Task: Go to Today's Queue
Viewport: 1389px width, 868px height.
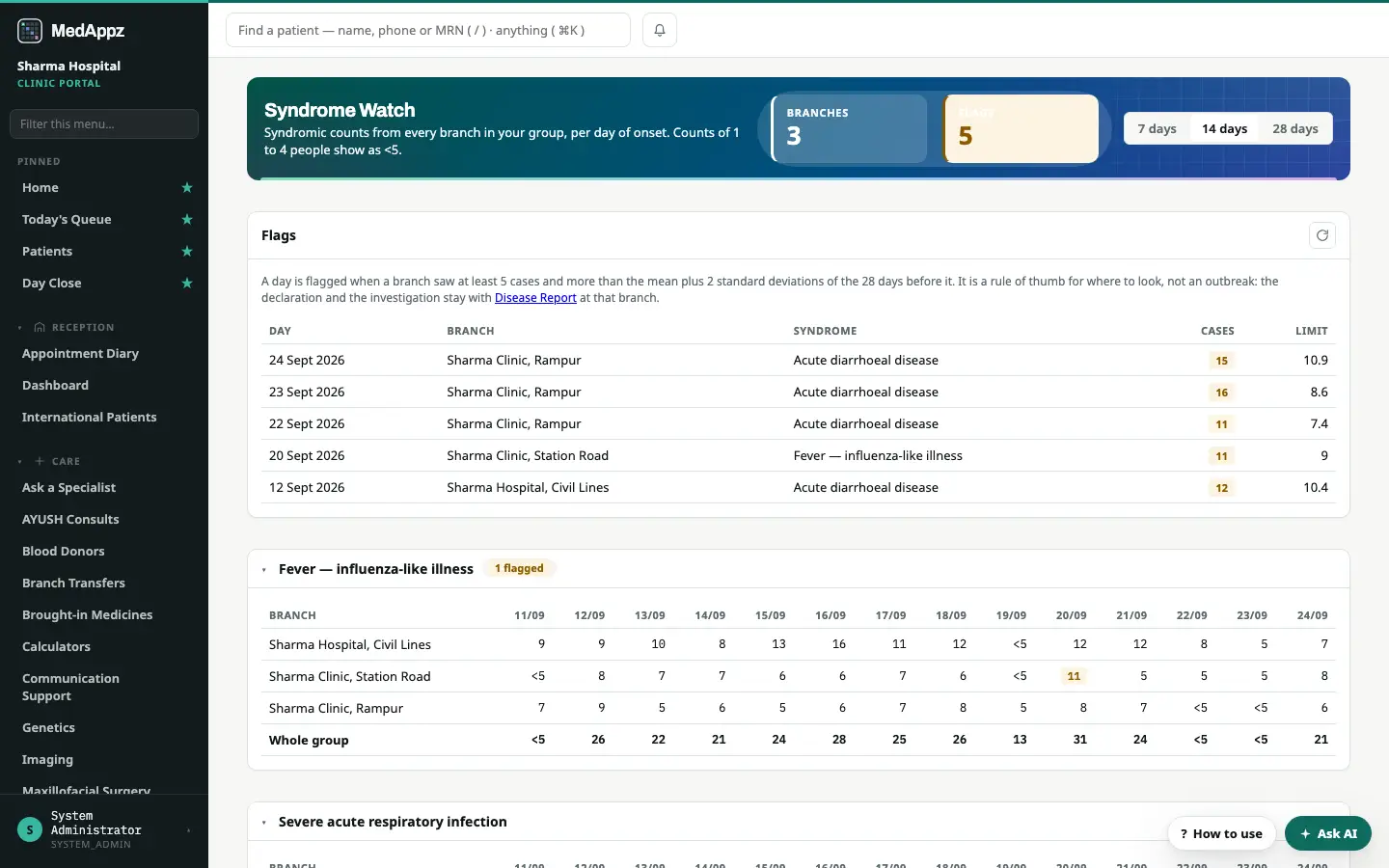Action: pos(67,220)
